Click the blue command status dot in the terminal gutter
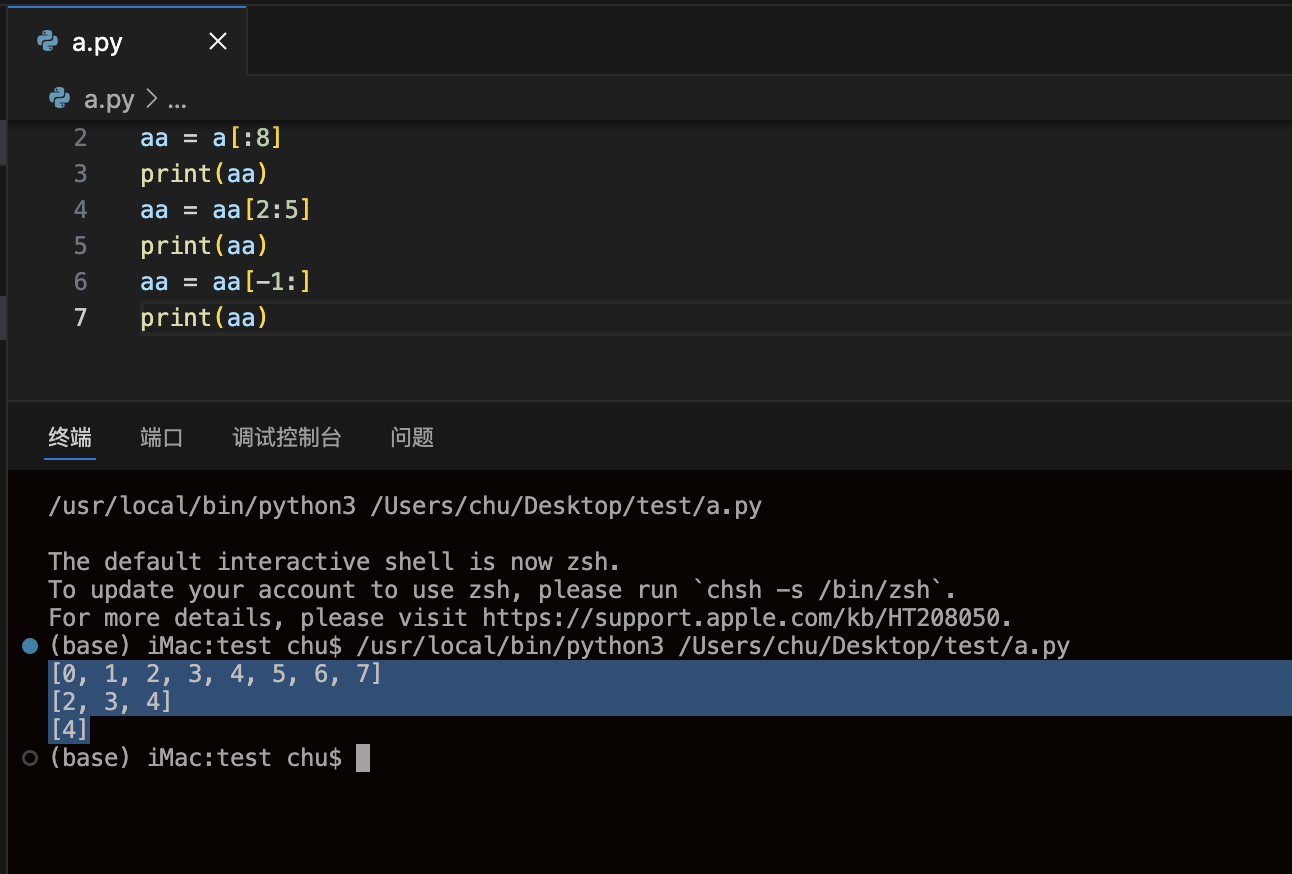Image resolution: width=1292 pixels, height=874 pixels. coord(28,645)
